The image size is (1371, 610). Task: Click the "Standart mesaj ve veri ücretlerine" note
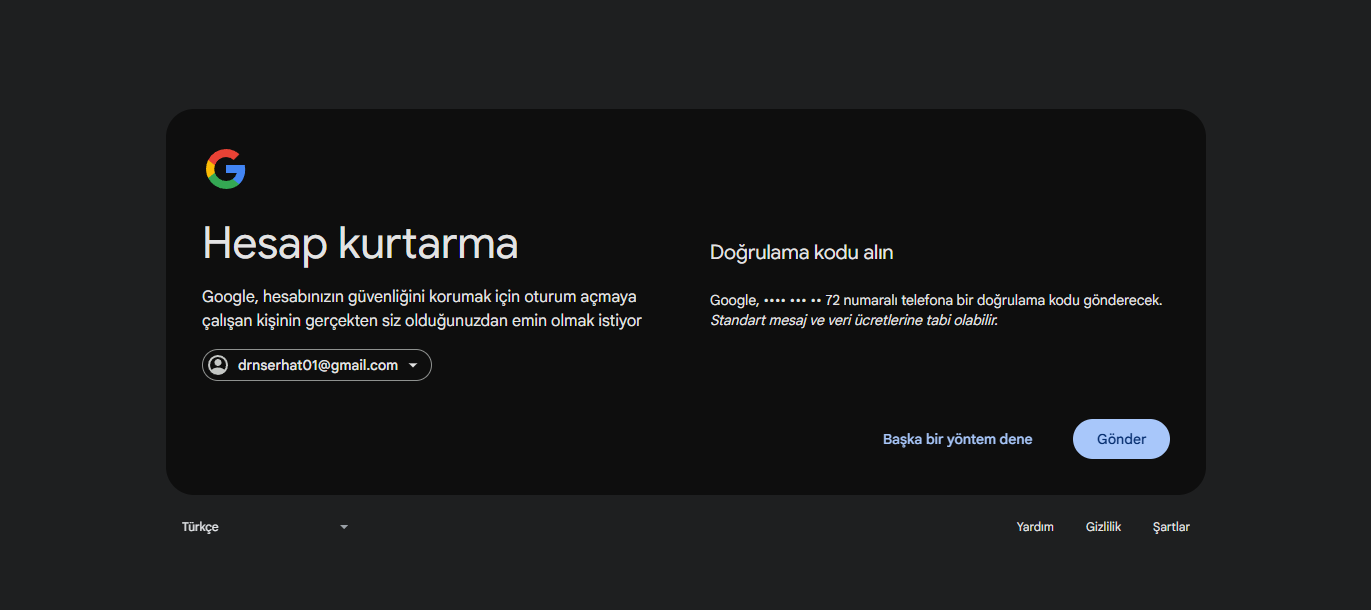(854, 320)
